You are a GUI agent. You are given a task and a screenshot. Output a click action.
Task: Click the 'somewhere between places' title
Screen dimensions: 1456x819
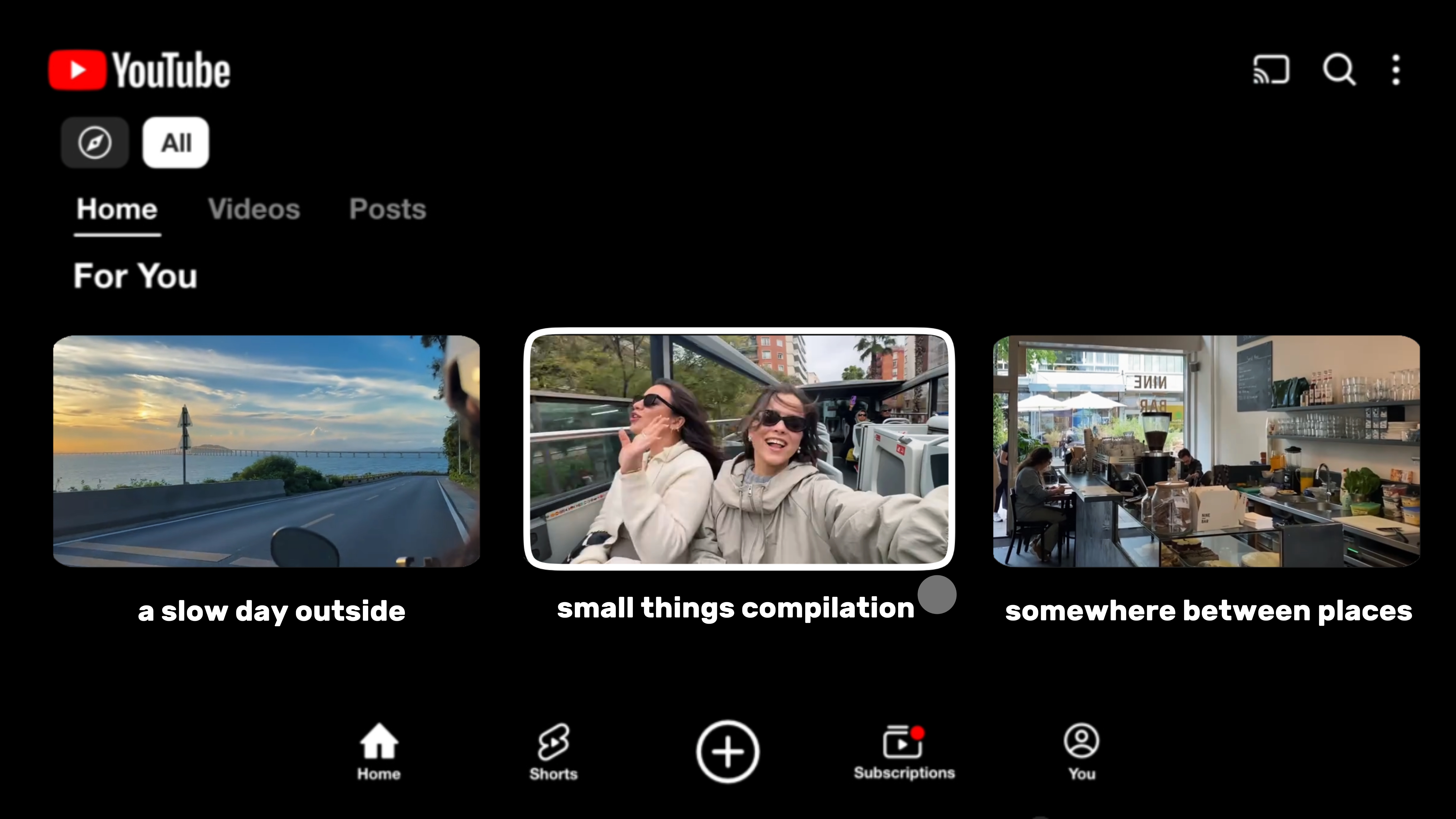(1208, 611)
